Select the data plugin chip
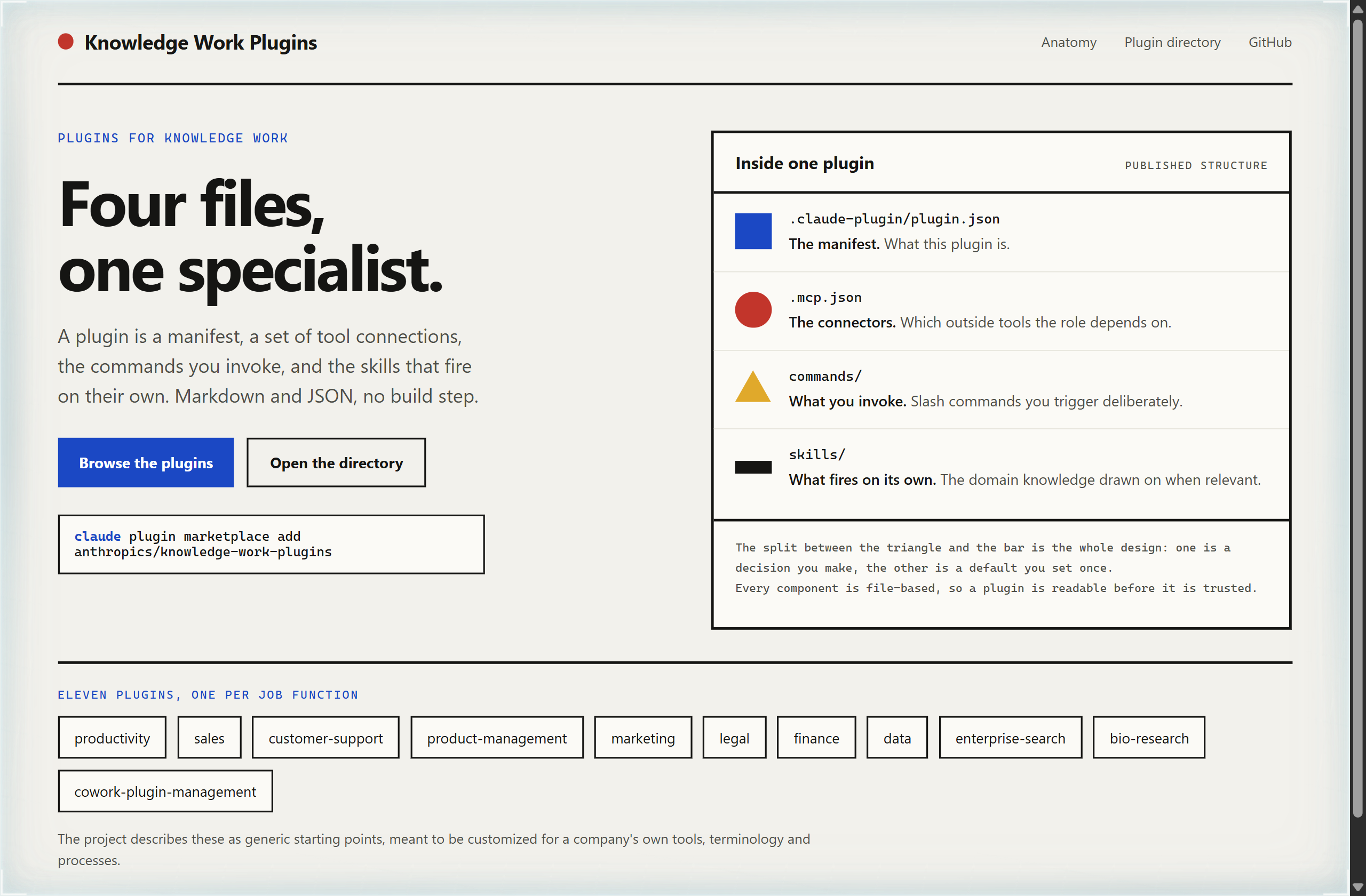 (x=896, y=738)
